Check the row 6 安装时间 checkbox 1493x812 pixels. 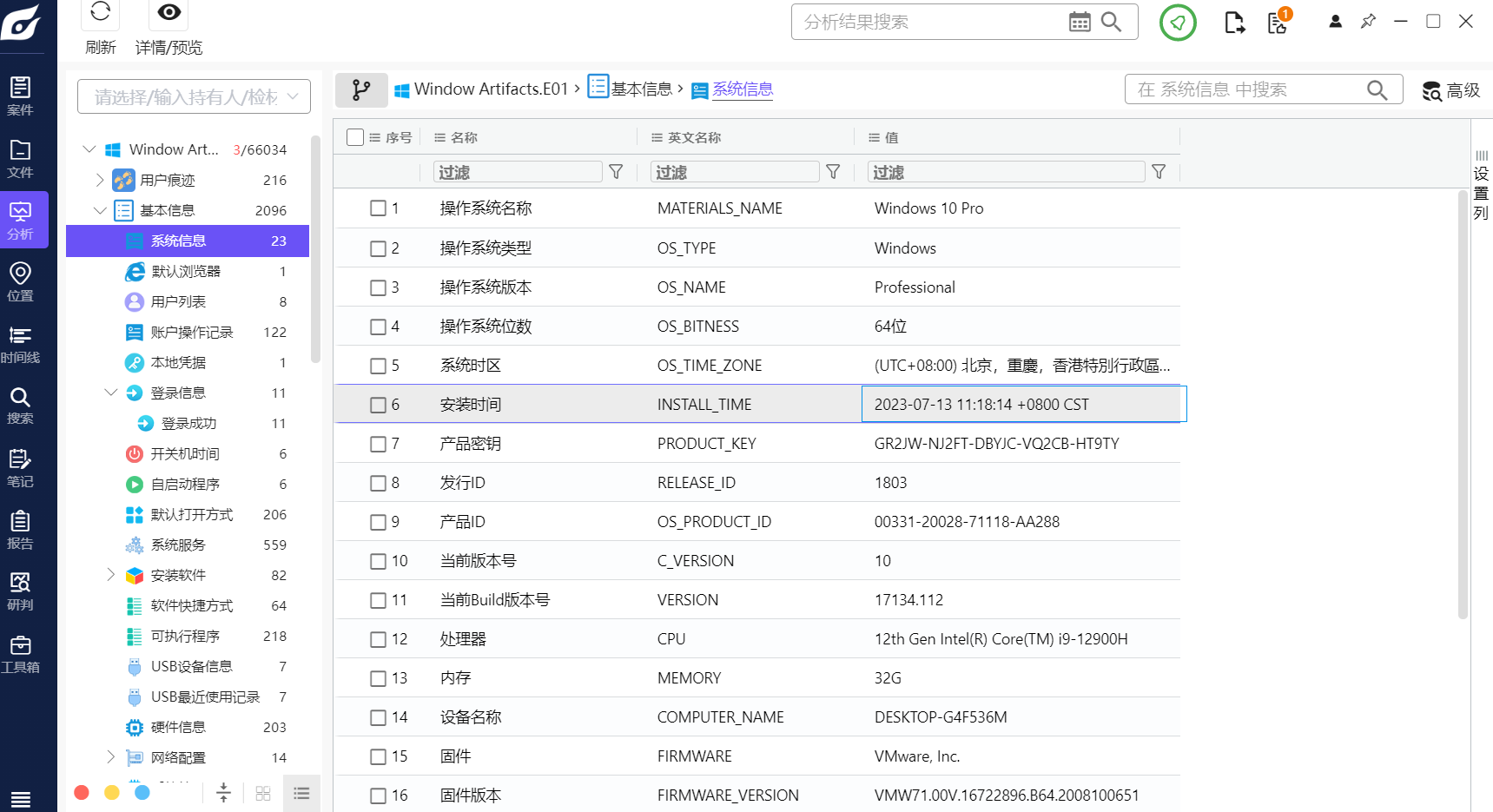click(378, 405)
